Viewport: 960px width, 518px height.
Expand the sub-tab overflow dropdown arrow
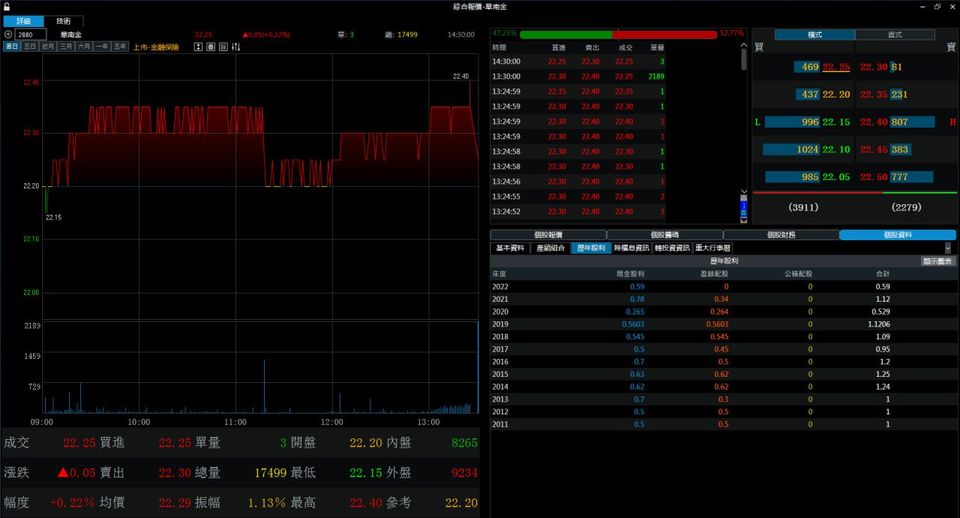[x=947, y=248]
